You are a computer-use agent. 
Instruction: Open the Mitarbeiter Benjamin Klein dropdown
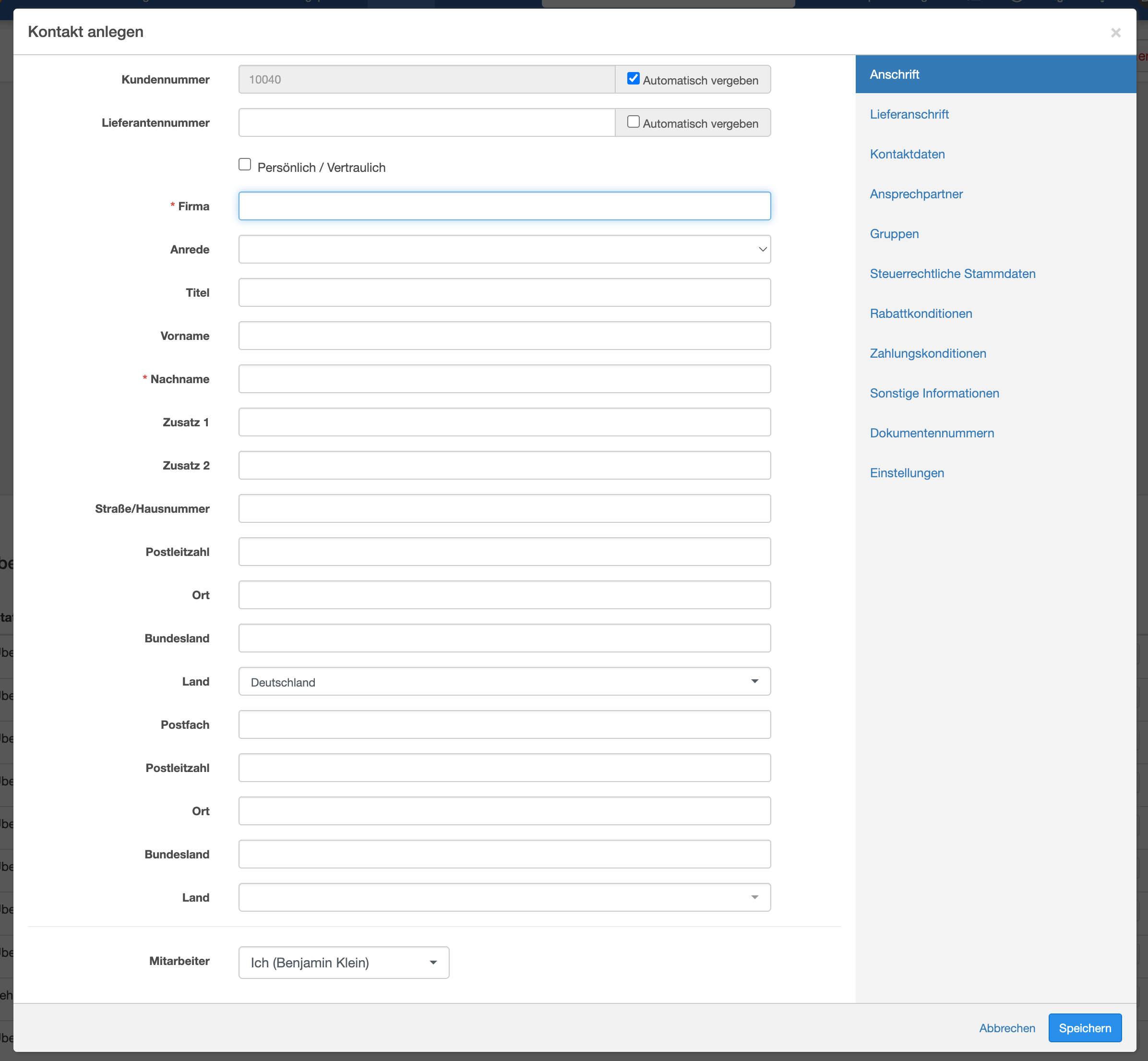coord(343,963)
